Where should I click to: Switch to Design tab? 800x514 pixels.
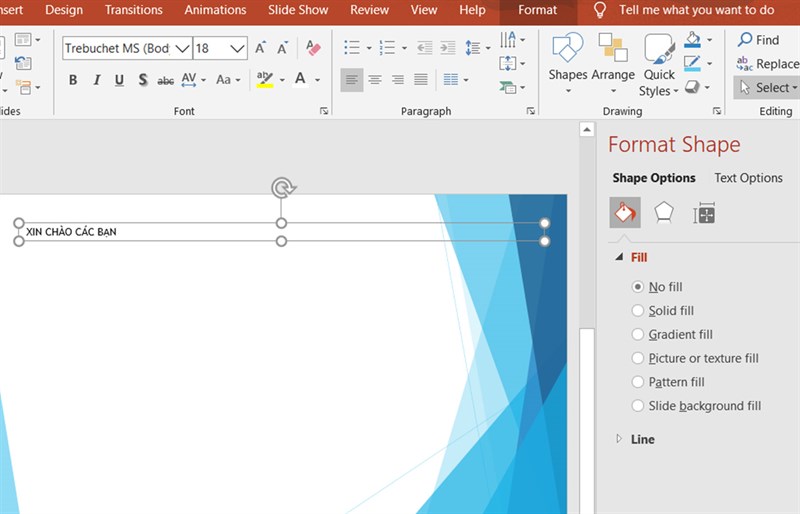[64, 10]
